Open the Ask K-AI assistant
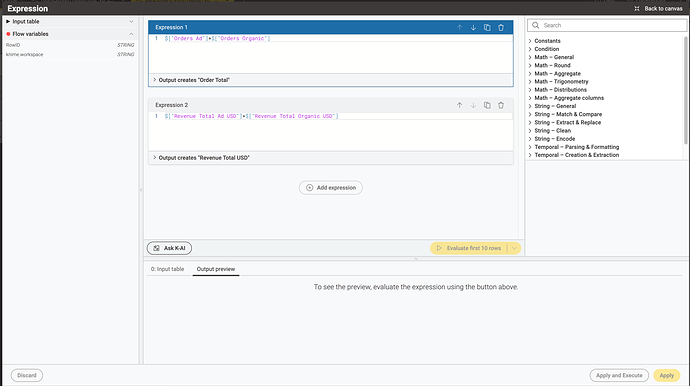690x386 pixels. (169, 248)
